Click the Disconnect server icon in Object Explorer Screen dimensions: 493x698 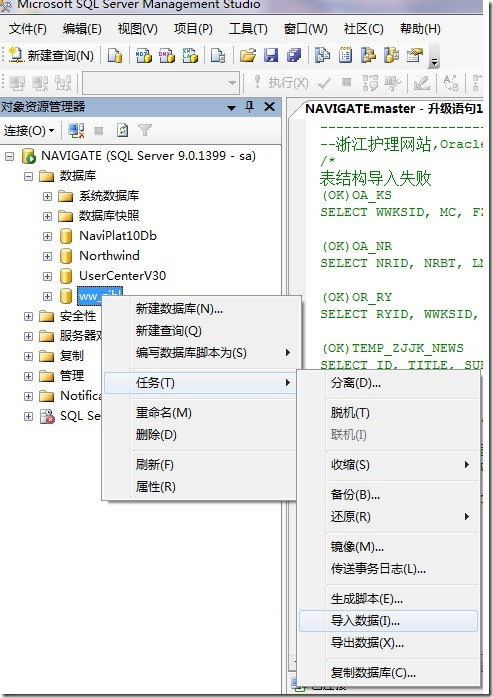tap(76, 131)
